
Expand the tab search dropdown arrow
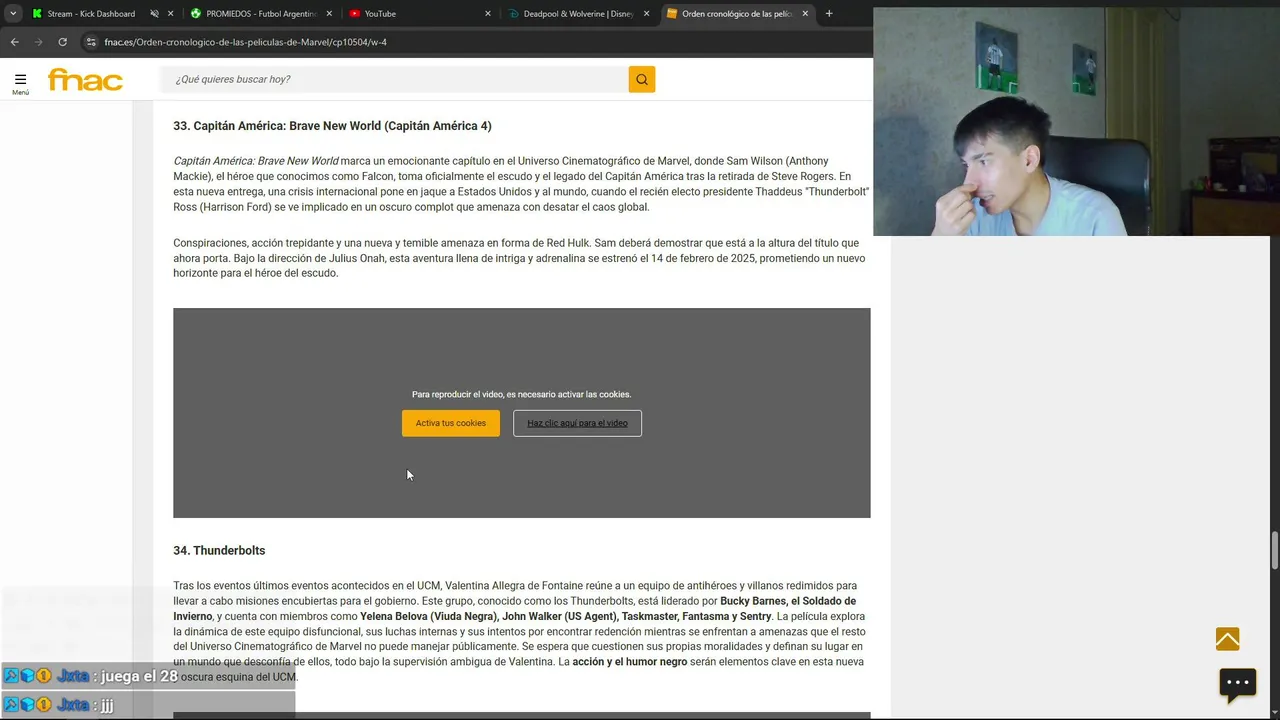(x=13, y=14)
